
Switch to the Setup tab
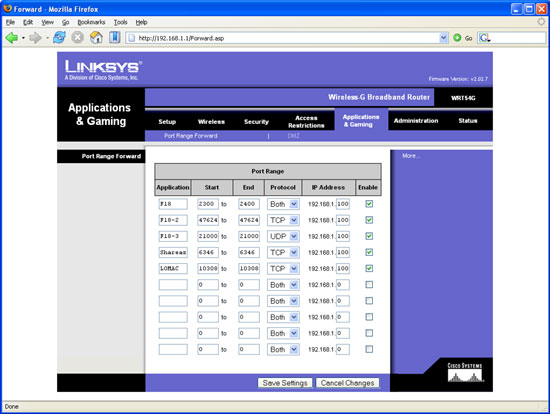pyautogui.click(x=167, y=122)
